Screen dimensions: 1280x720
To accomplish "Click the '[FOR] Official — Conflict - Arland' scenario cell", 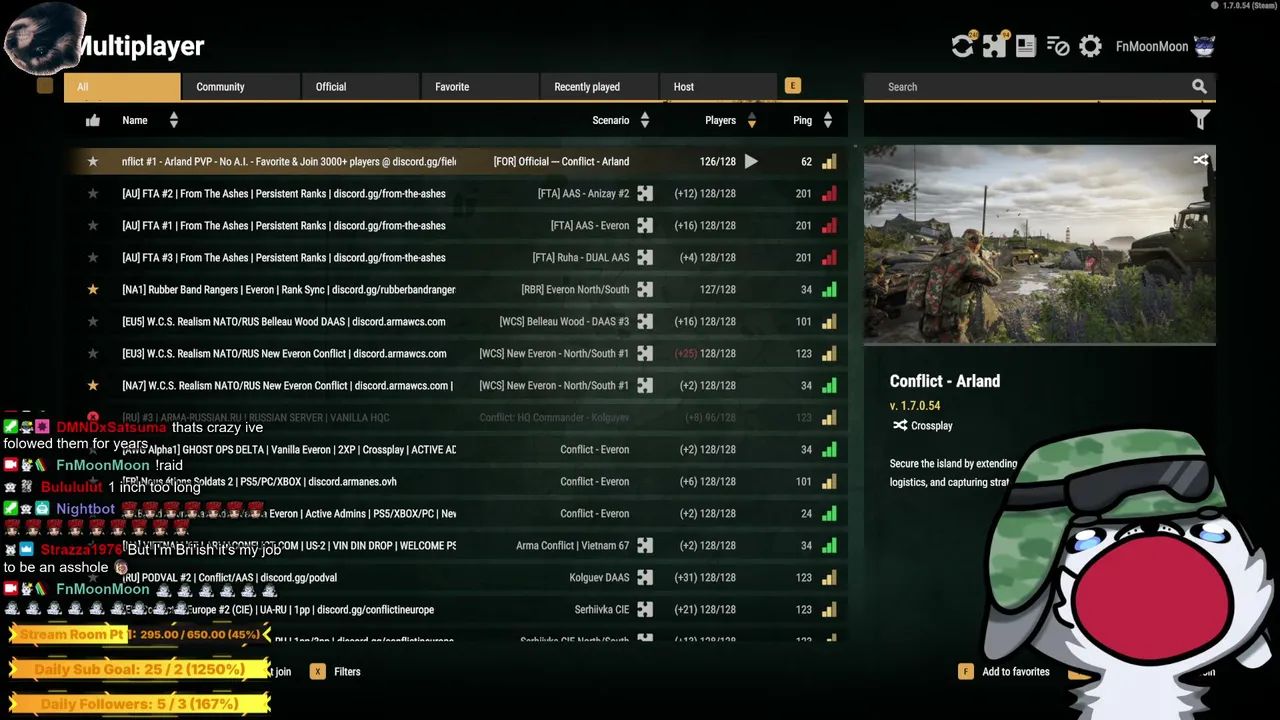I will tap(561, 161).
